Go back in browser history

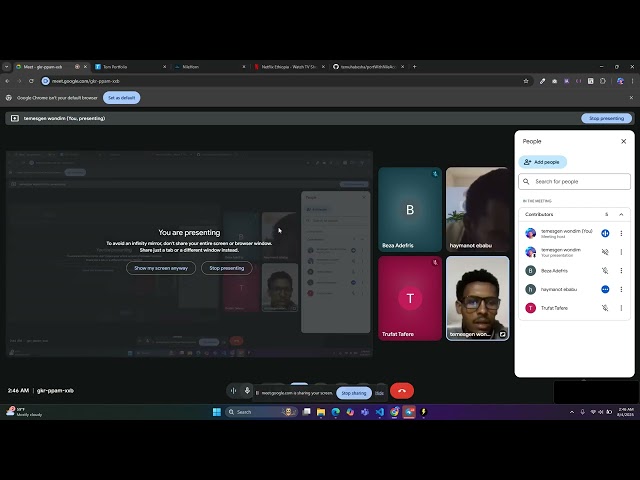pos(7,81)
